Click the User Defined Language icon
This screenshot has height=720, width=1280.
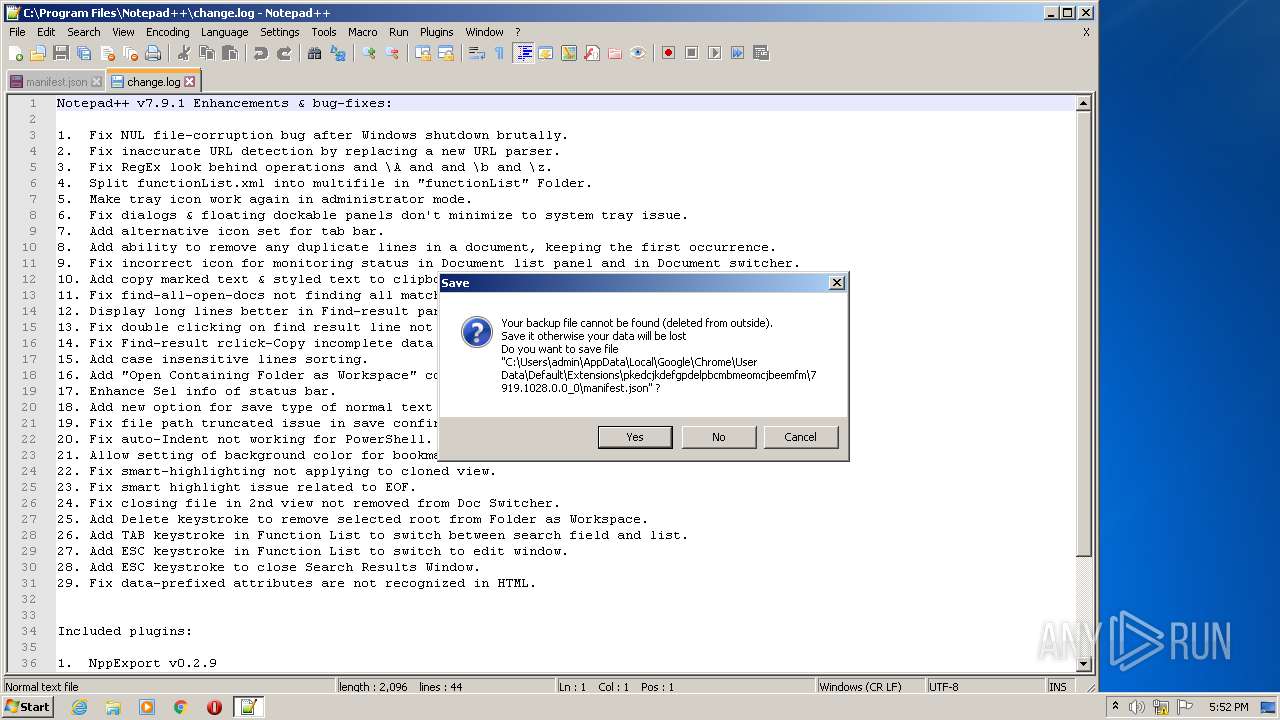[546, 53]
